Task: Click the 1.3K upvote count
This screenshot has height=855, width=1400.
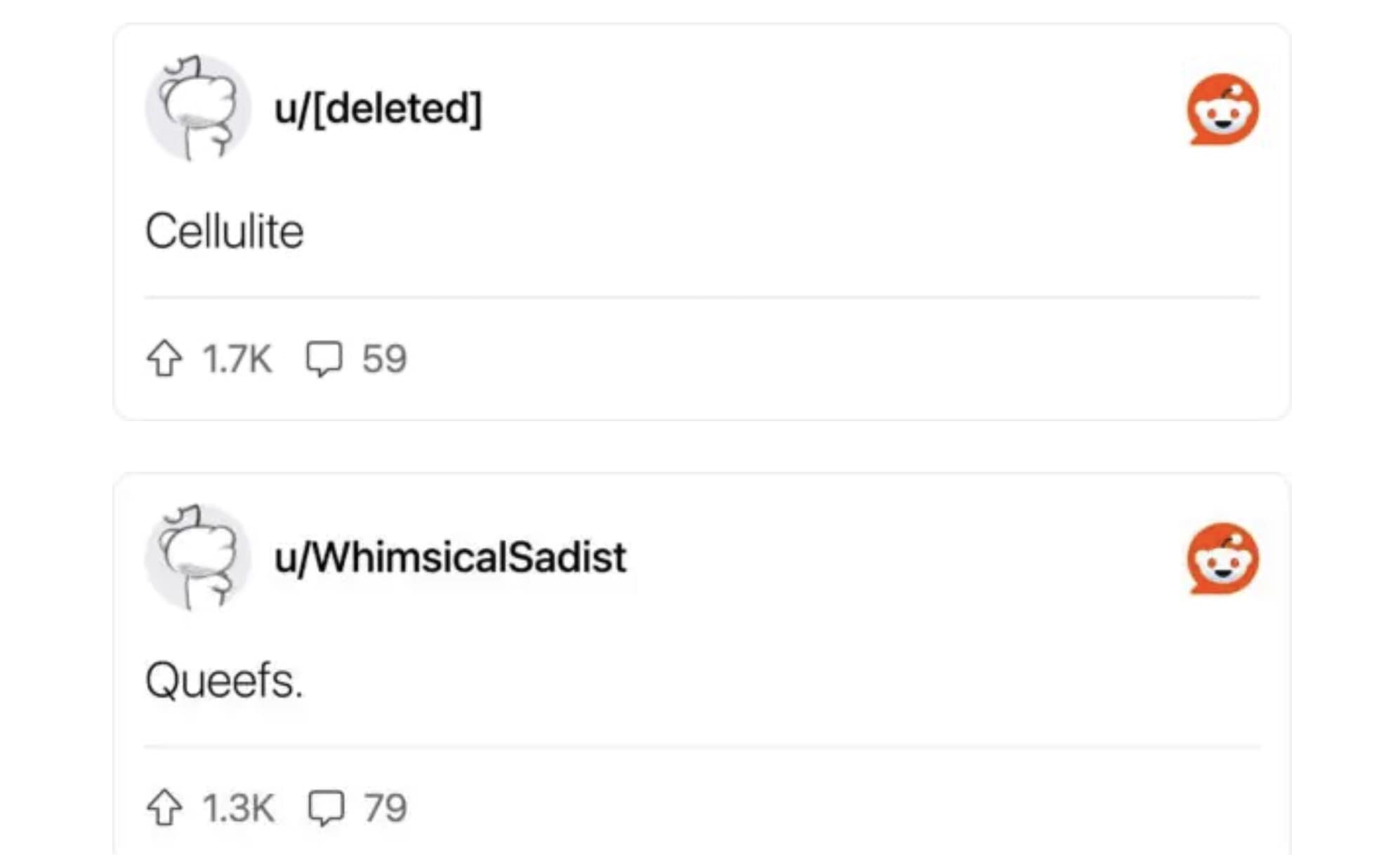Action: click(238, 808)
